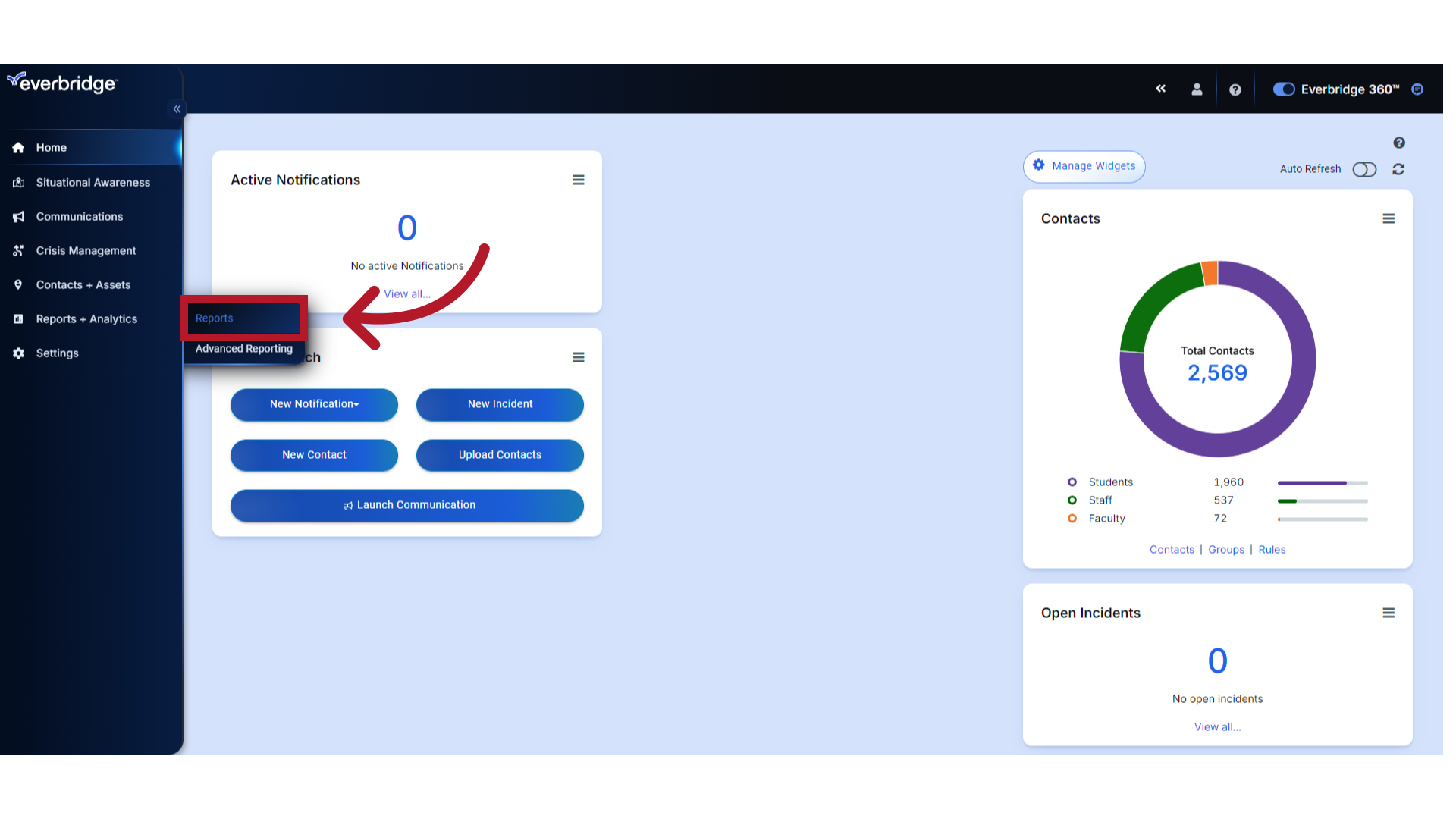Image resolution: width=1456 pixels, height=819 pixels.
Task: Expand the Active Notifications widget menu
Action: pos(578,180)
